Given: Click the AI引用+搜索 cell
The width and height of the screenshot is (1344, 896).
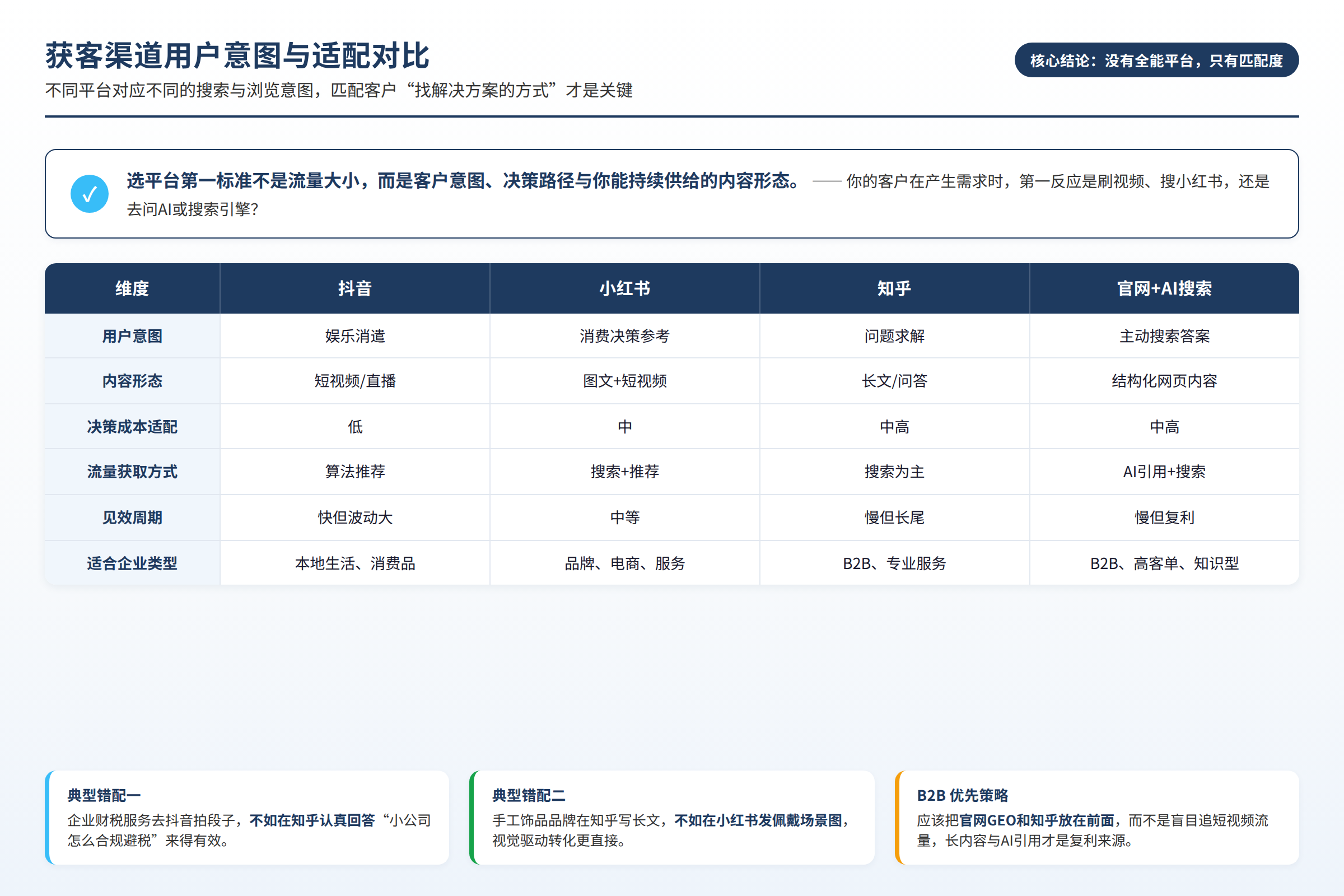Looking at the screenshot, I should [x=1164, y=472].
